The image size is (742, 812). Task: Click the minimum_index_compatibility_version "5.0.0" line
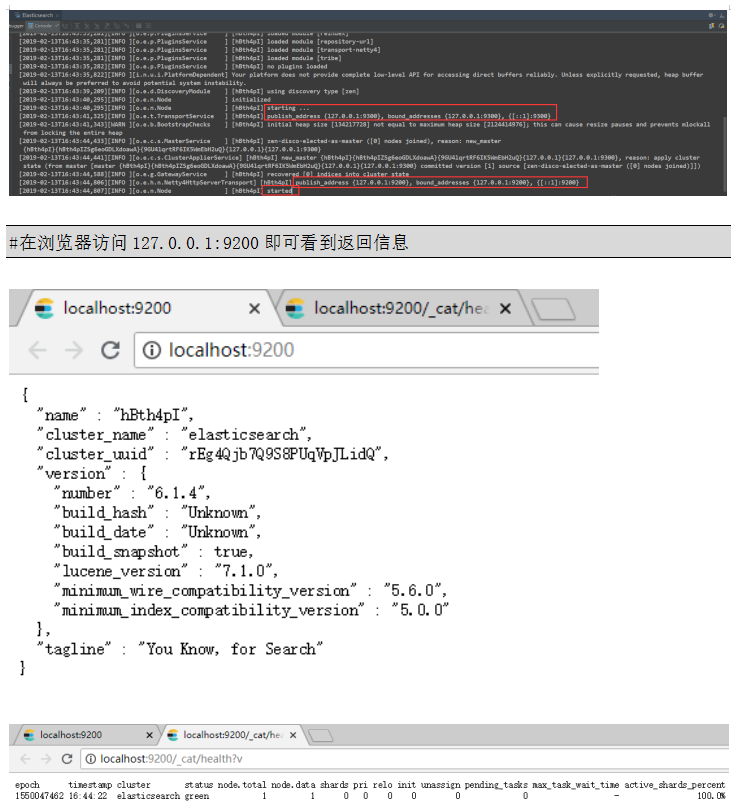point(251,611)
